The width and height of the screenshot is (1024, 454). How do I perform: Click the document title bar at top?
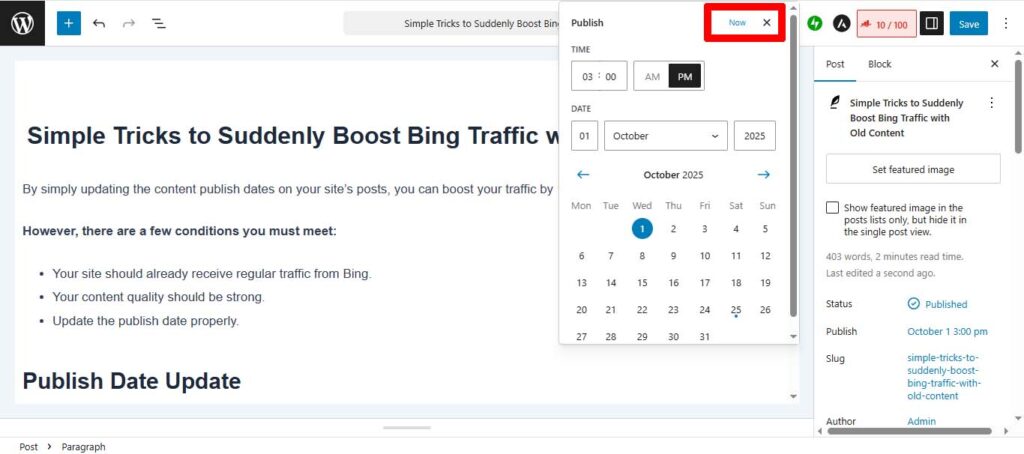[452, 24]
